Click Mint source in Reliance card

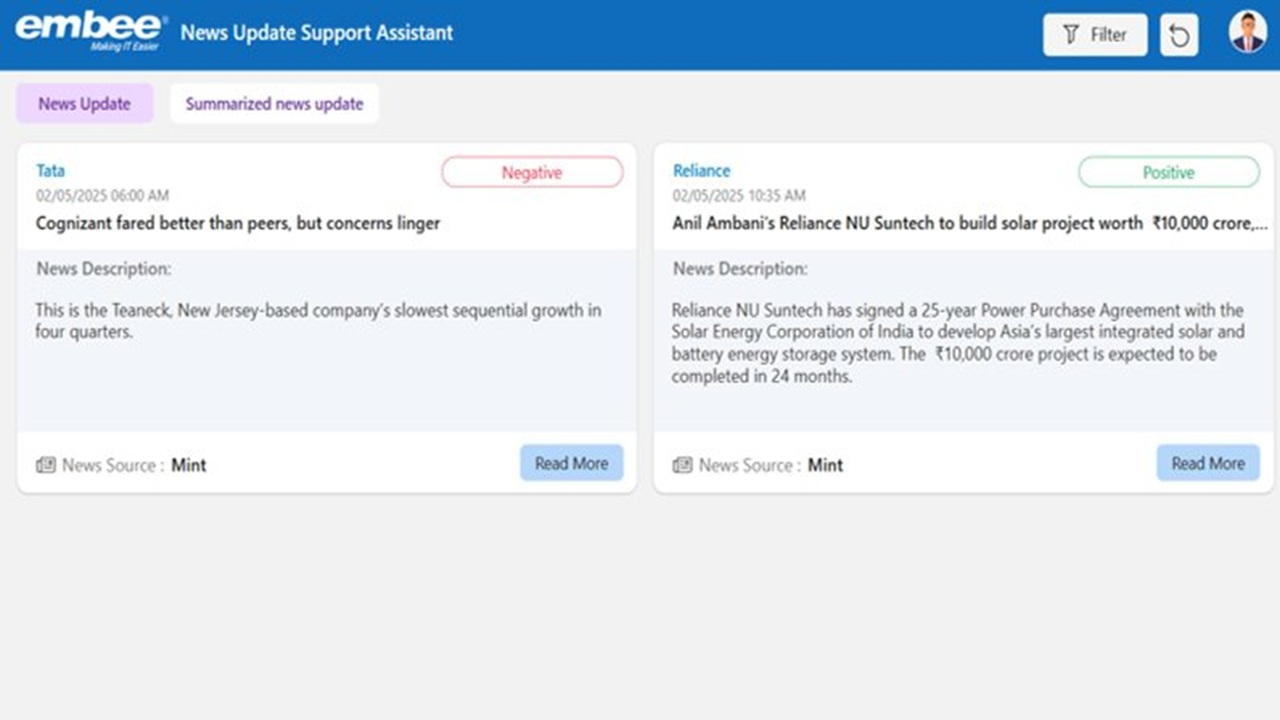point(826,465)
